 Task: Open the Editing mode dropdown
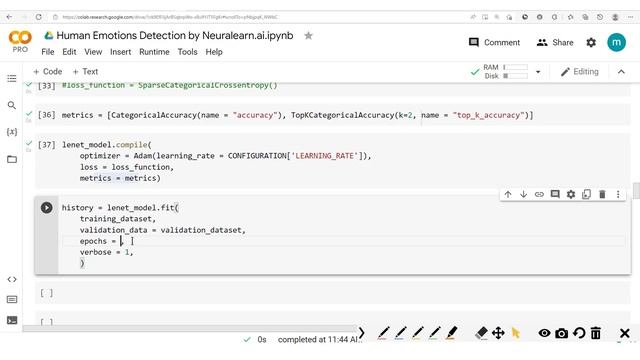click(580, 72)
